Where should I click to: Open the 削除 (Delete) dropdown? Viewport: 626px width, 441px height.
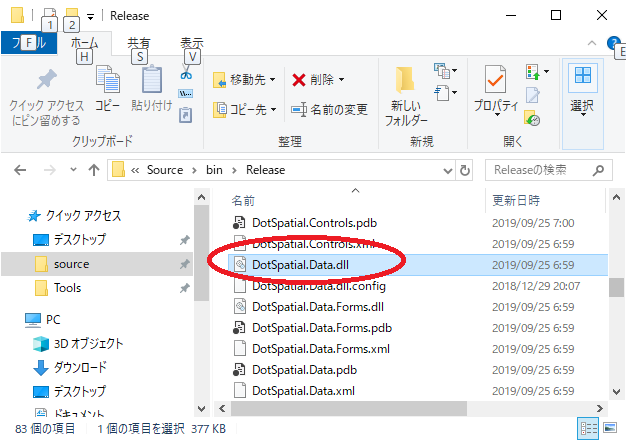click(x=318, y=80)
